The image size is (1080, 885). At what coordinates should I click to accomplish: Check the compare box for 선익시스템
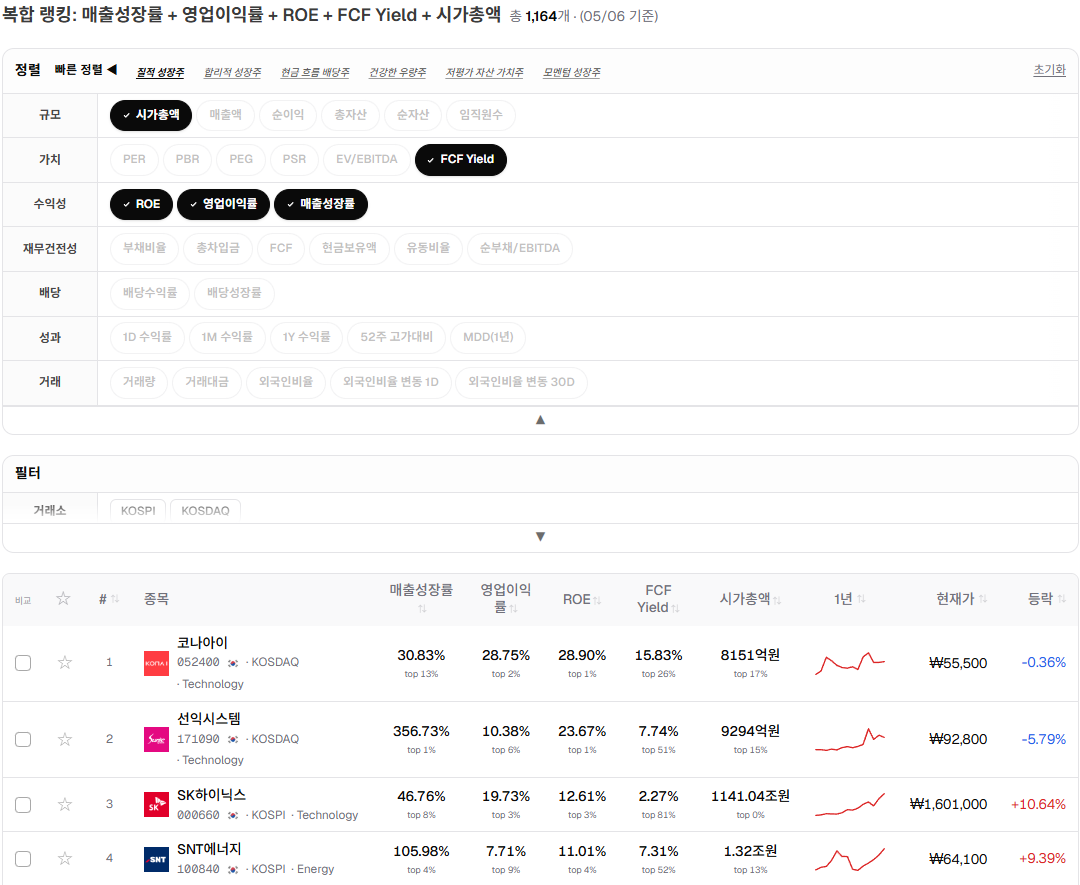pyautogui.click(x=23, y=739)
